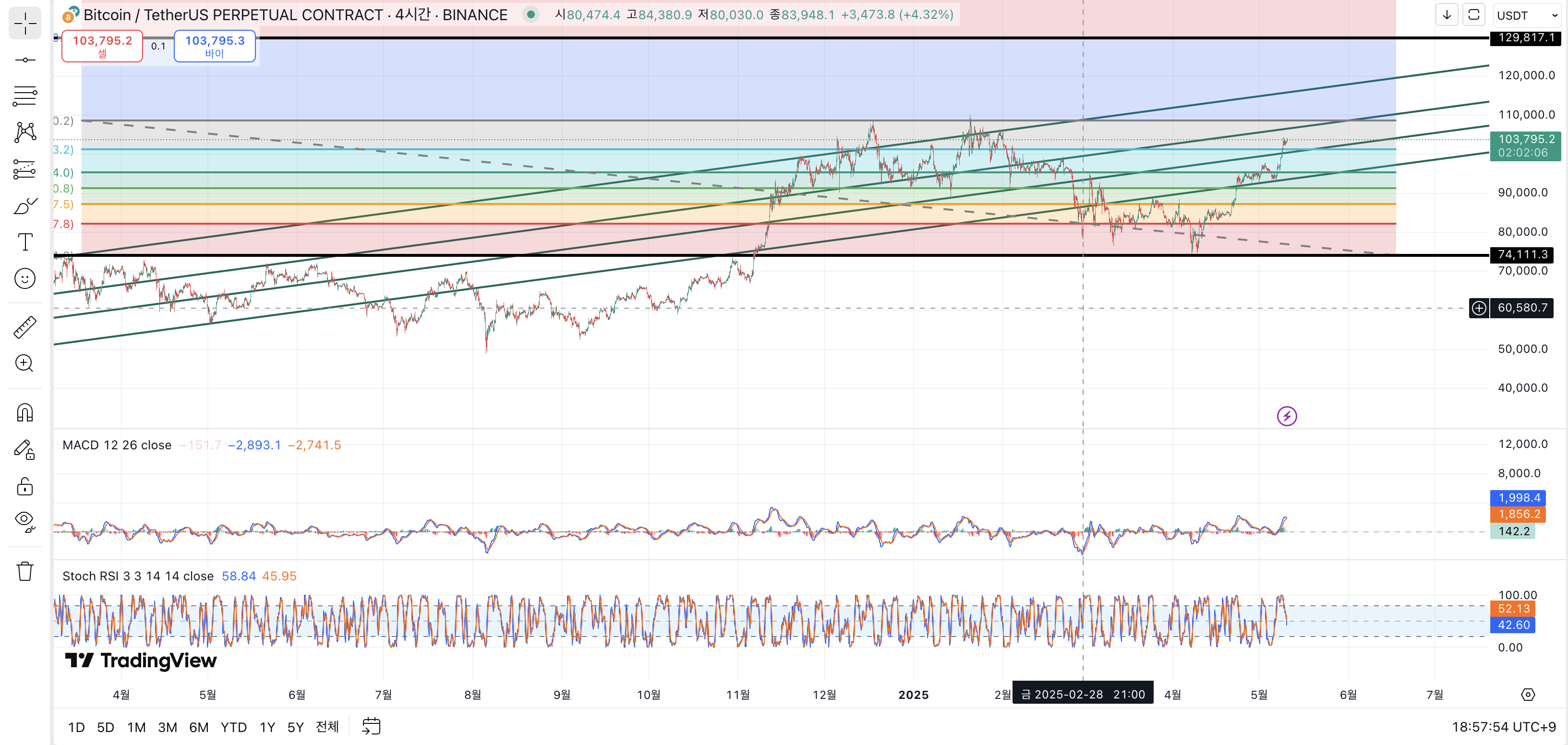Click the trash remove objects icon
The image size is (1568, 745).
25,572
